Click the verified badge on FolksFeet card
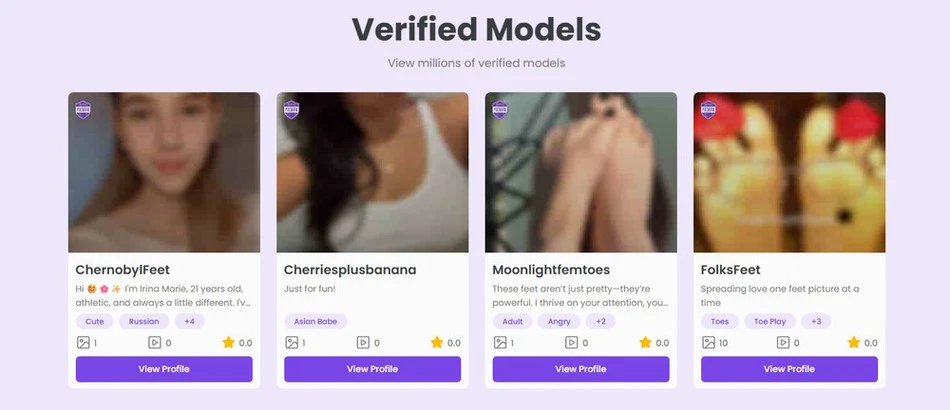 click(x=708, y=108)
